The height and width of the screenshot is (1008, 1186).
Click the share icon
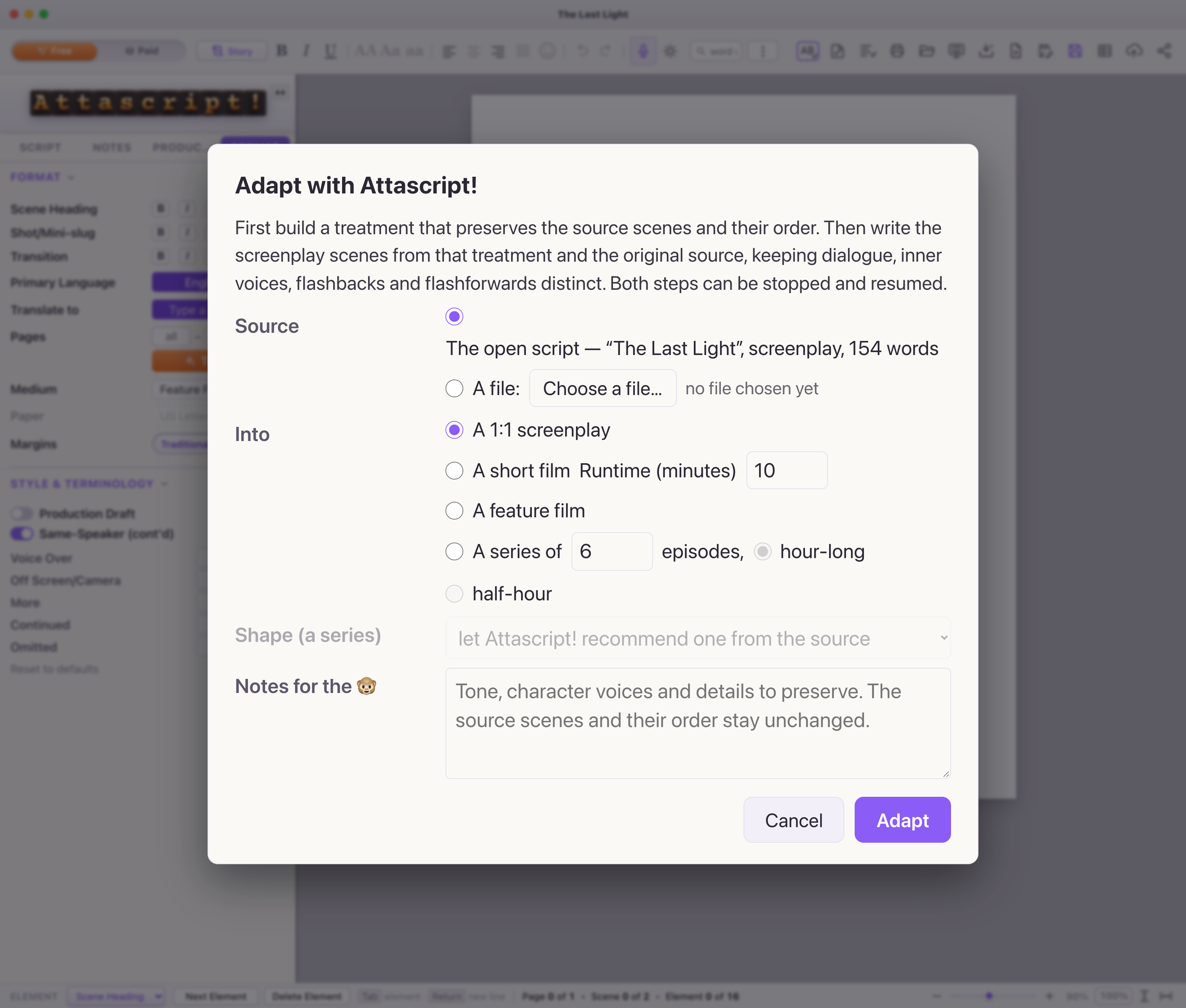coord(1164,52)
